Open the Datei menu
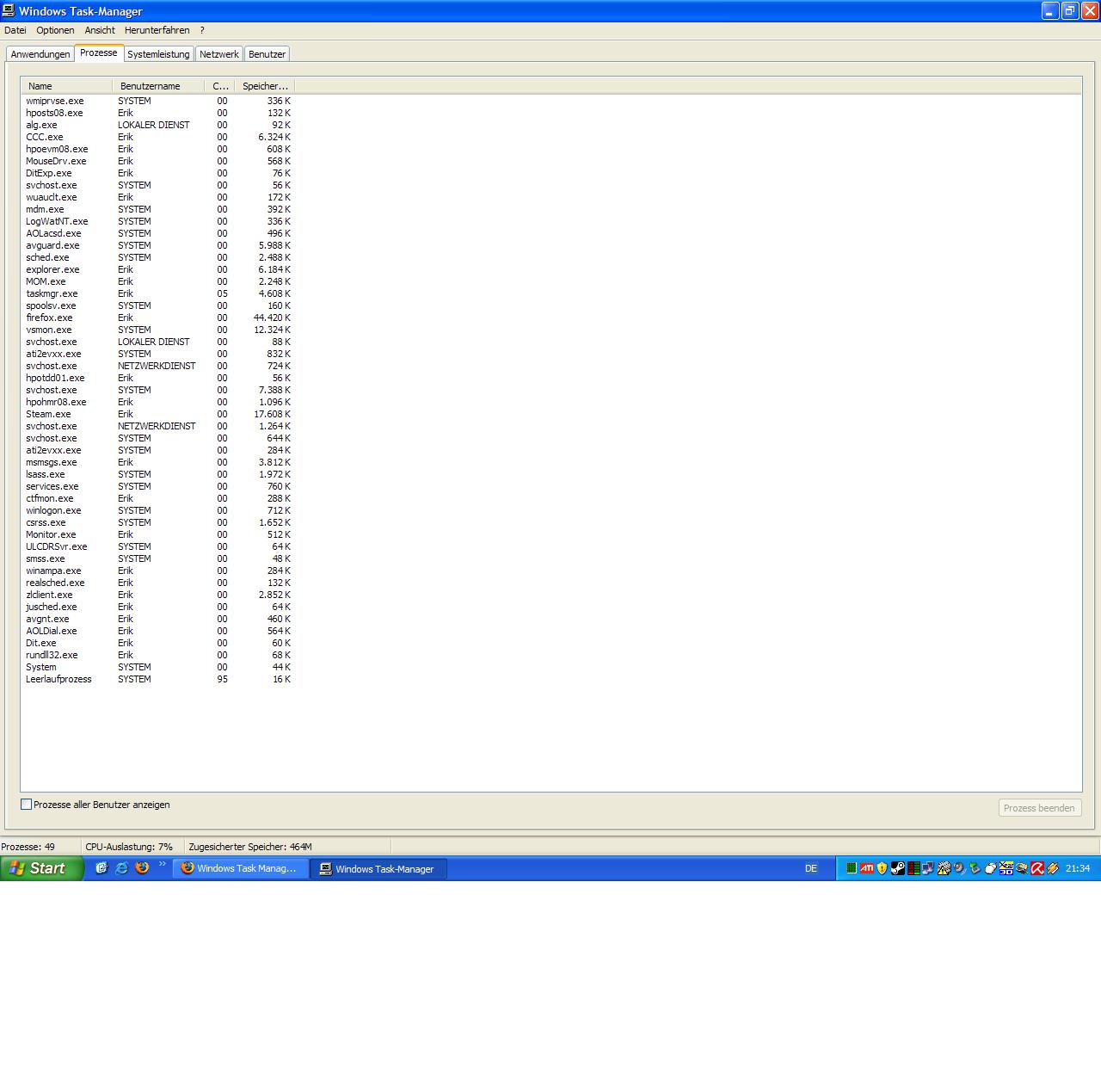The image size is (1101, 1092). click(15, 30)
